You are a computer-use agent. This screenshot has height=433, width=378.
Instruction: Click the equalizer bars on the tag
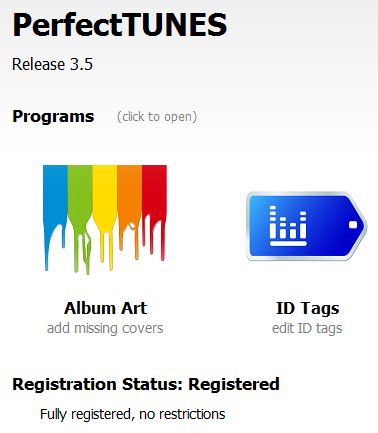point(288,226)
